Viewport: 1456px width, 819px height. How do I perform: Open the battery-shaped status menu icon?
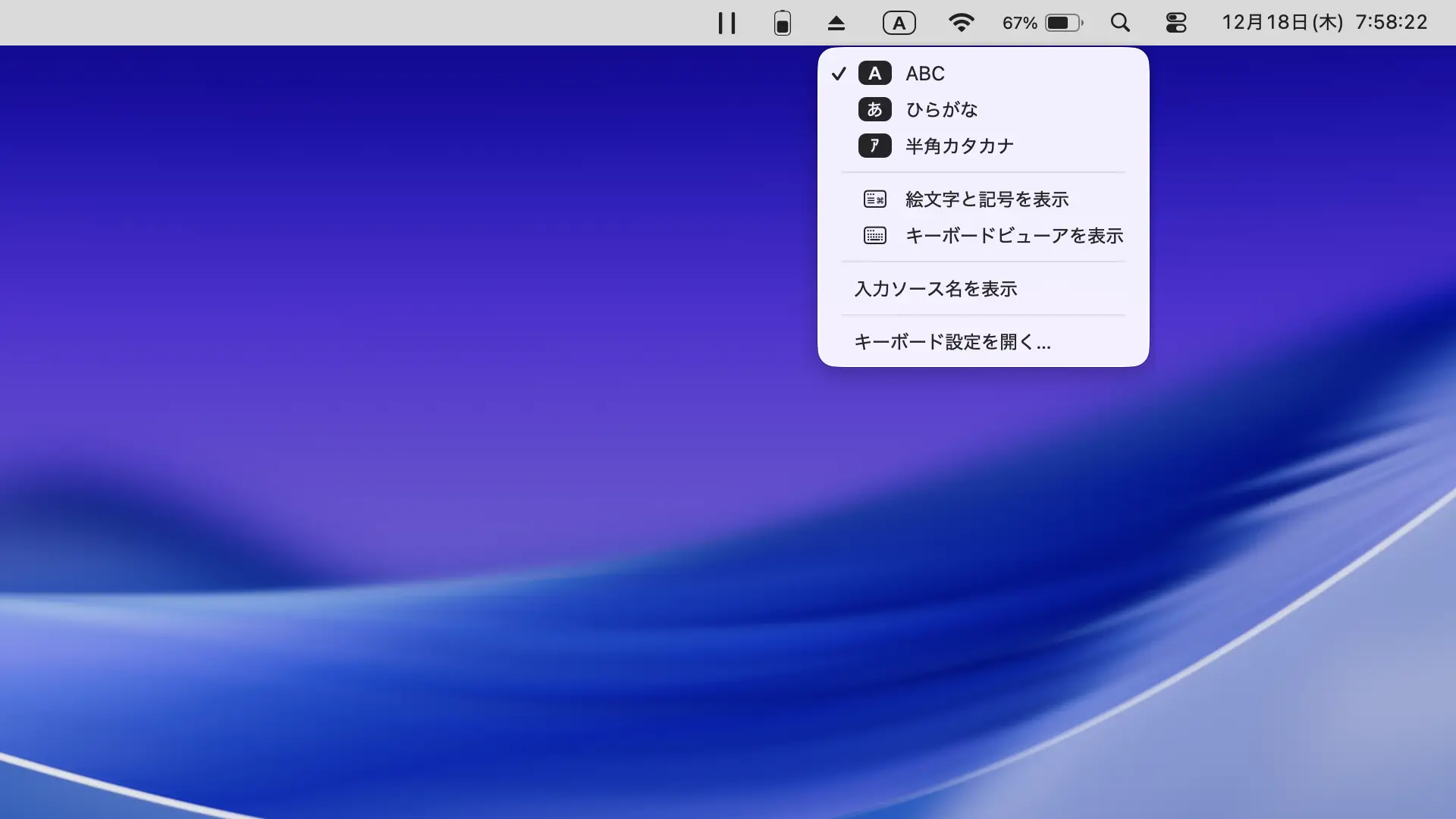[783, 23]
